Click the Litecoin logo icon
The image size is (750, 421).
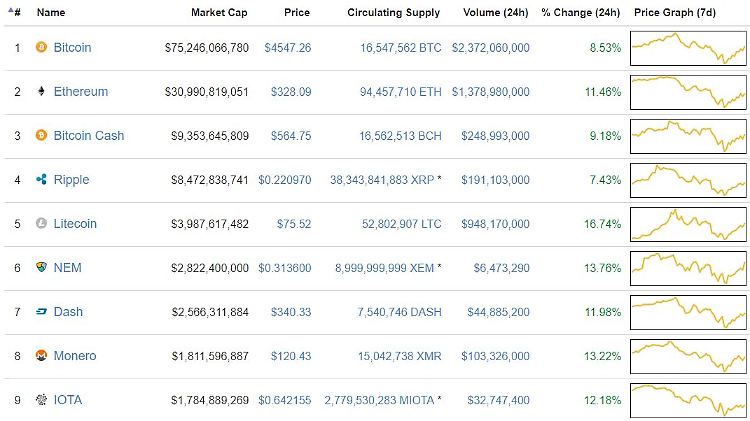(42, 223)
